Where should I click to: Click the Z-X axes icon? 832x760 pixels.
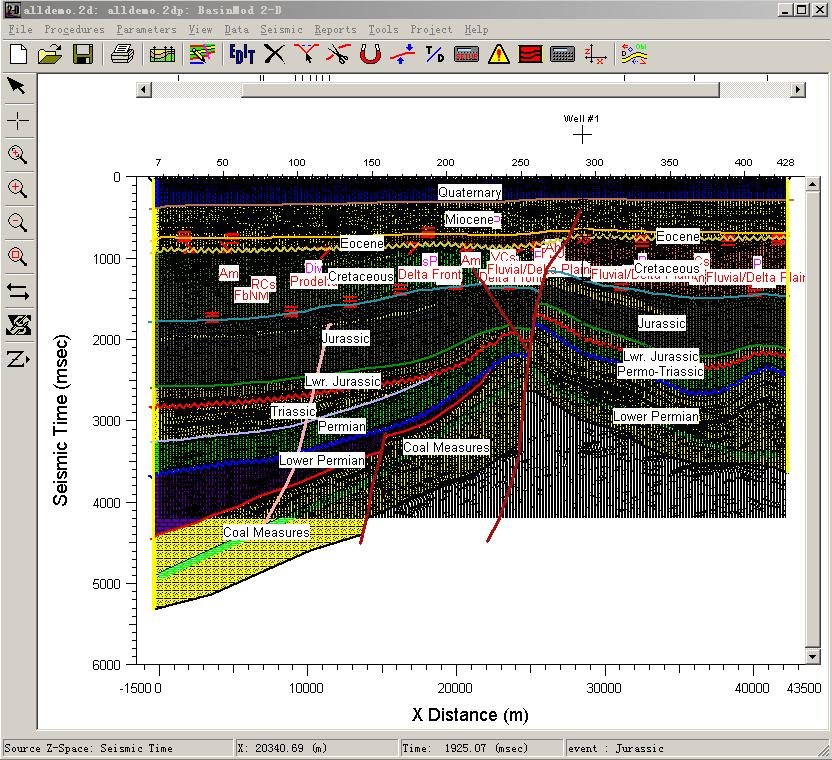[595, 54]
